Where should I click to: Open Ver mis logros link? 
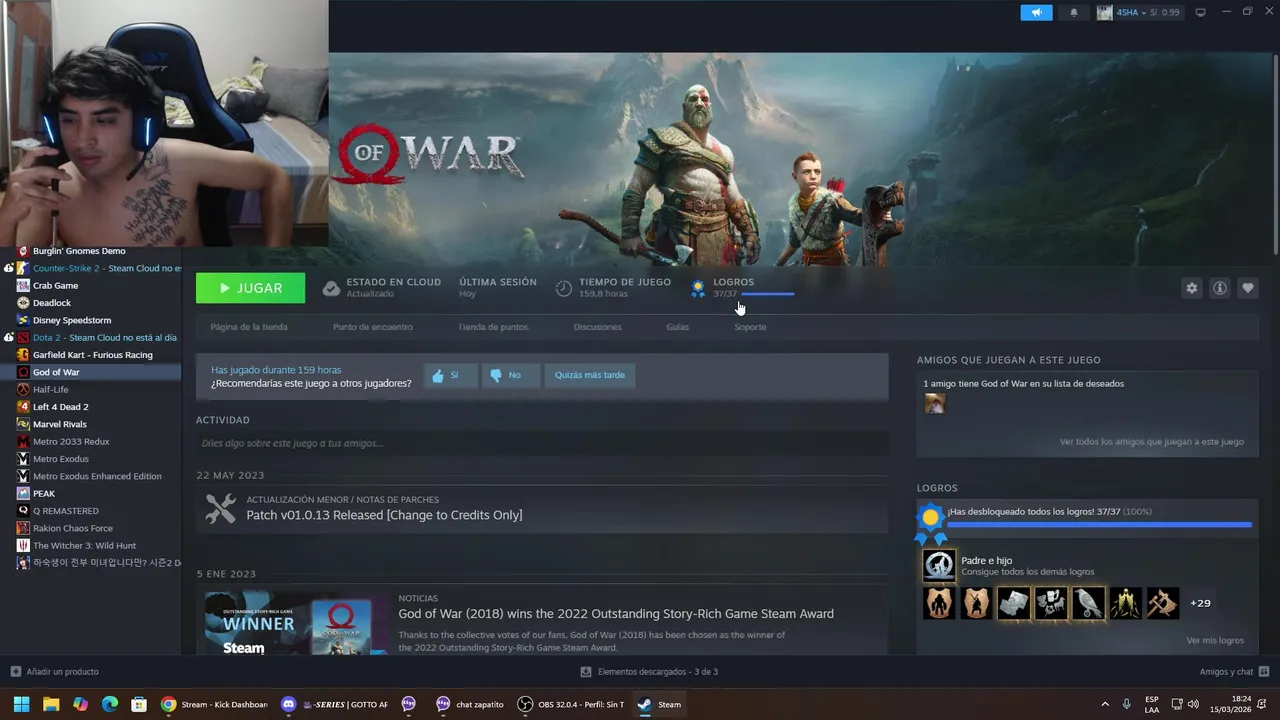1215,640
